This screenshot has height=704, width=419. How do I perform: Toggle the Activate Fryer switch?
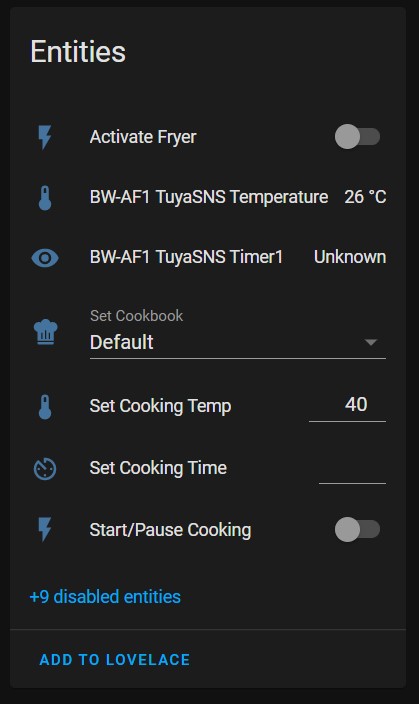pyautogui.click(x=357, y=136)
